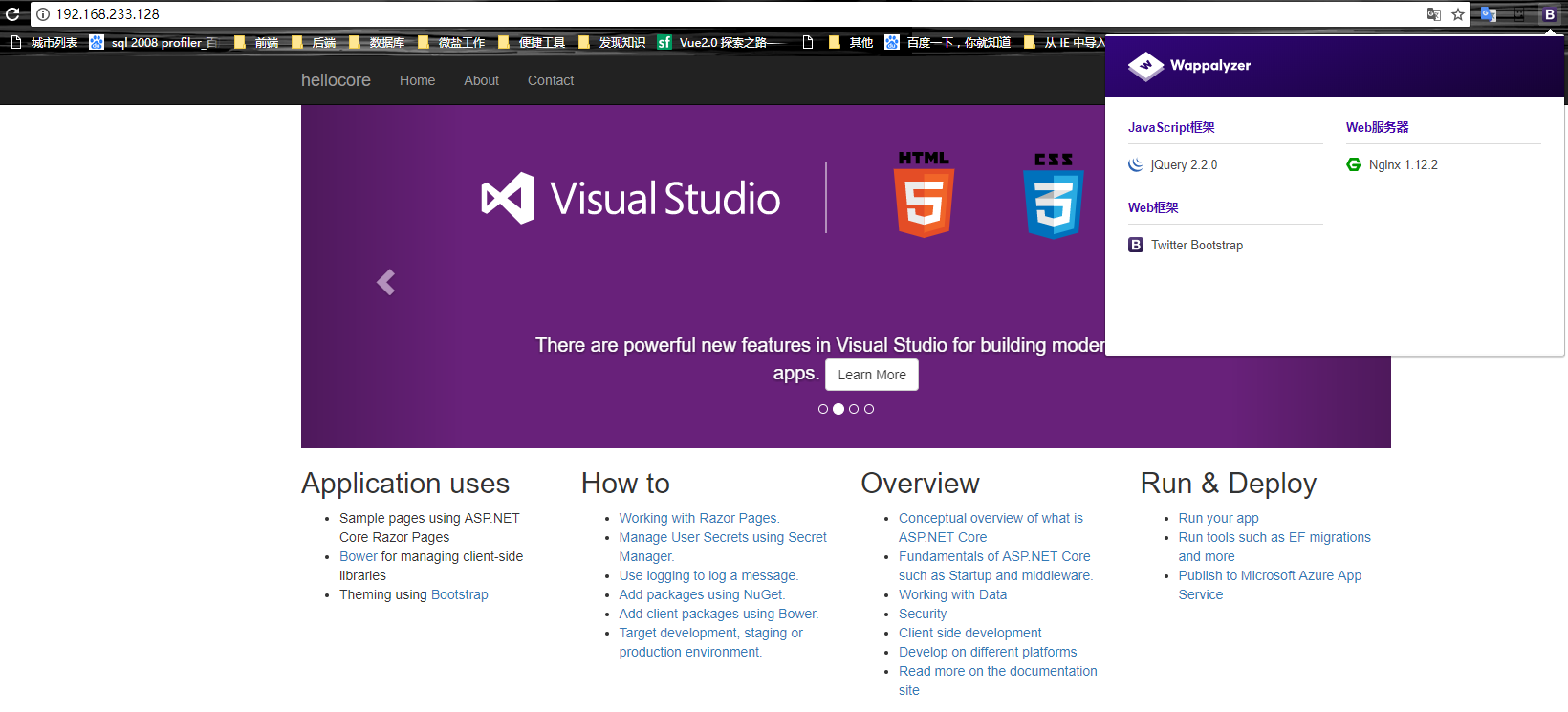Click the hellocore brand in navbar

click(x=336, y=80)
